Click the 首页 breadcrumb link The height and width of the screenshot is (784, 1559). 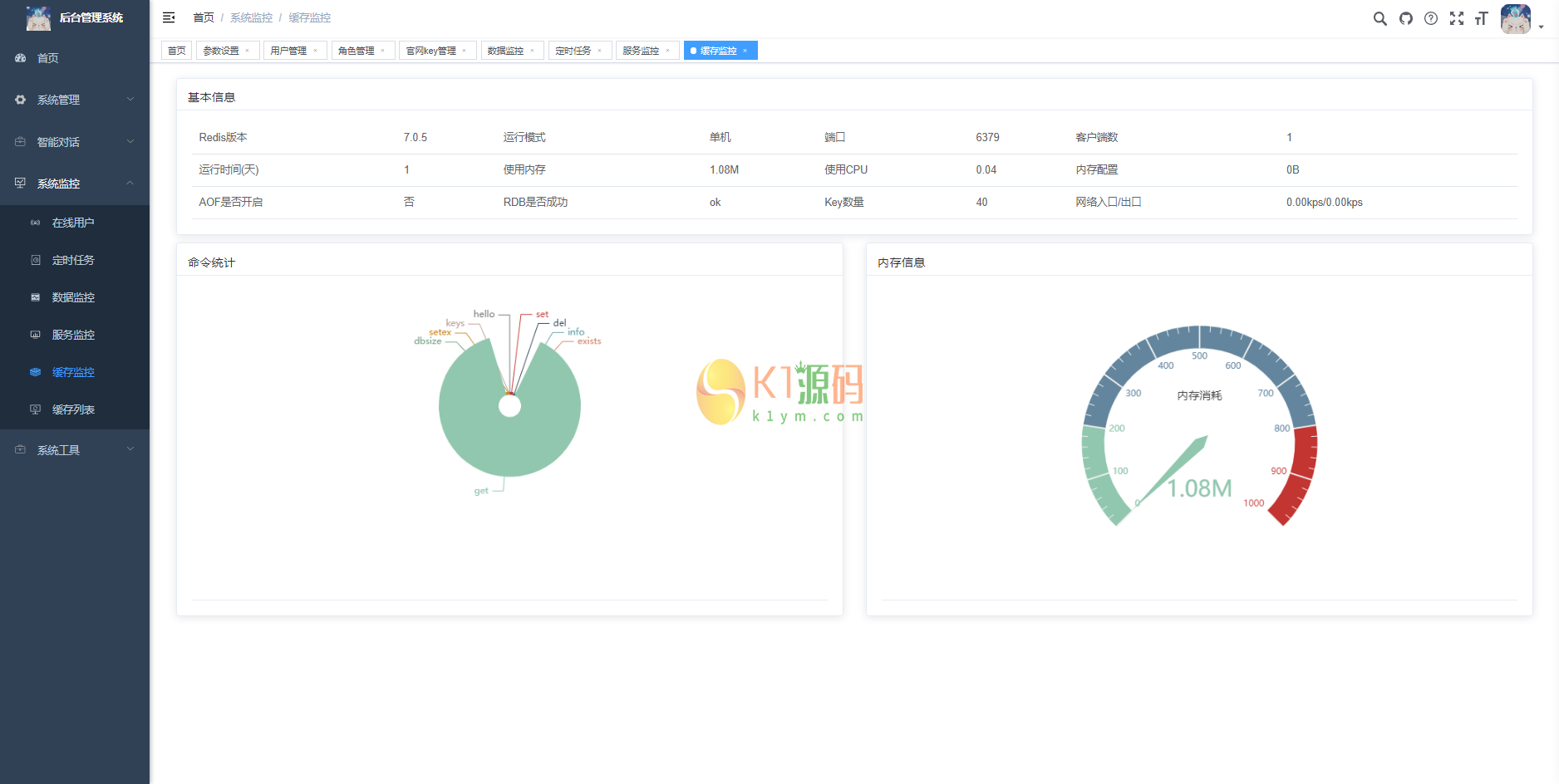point(203,17)
